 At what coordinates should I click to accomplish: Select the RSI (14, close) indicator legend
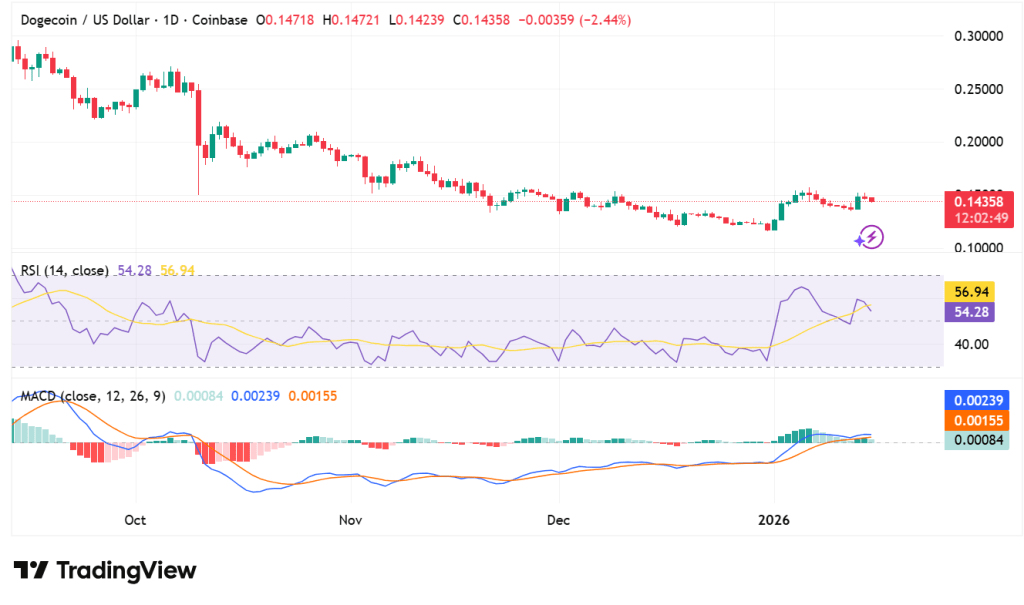(x=65, y=270)
